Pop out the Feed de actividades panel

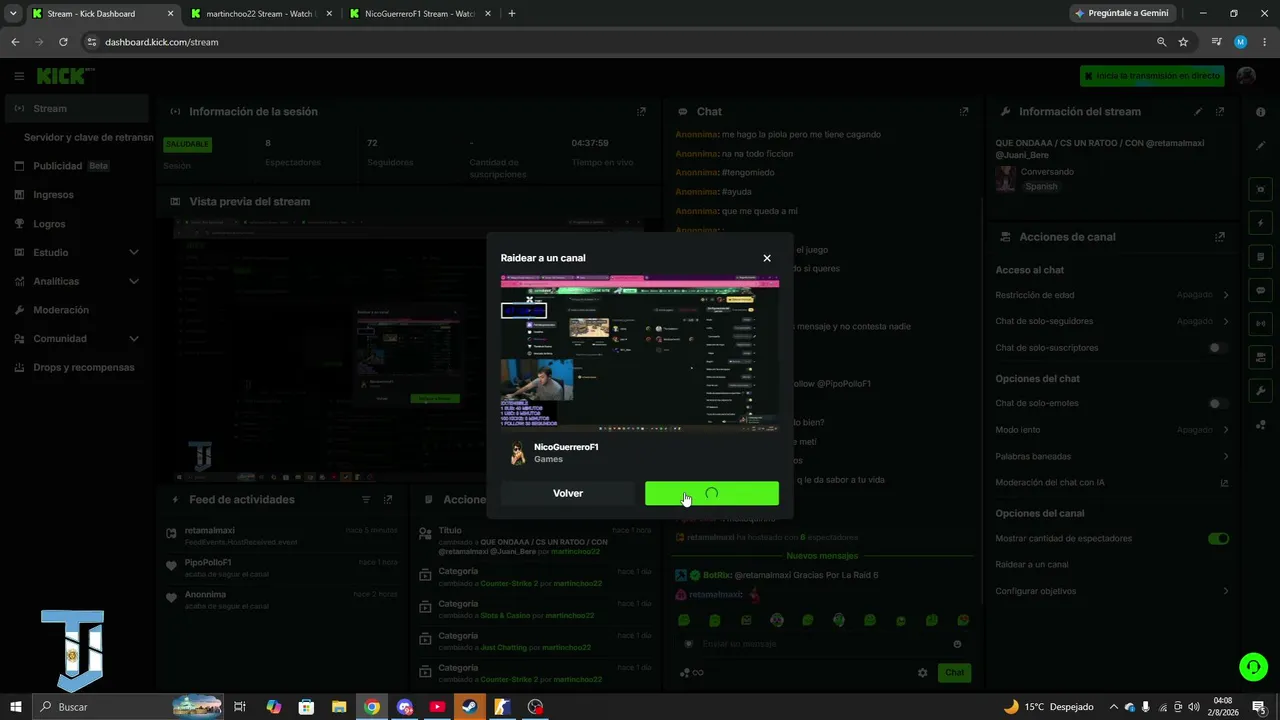coord(388,499)
